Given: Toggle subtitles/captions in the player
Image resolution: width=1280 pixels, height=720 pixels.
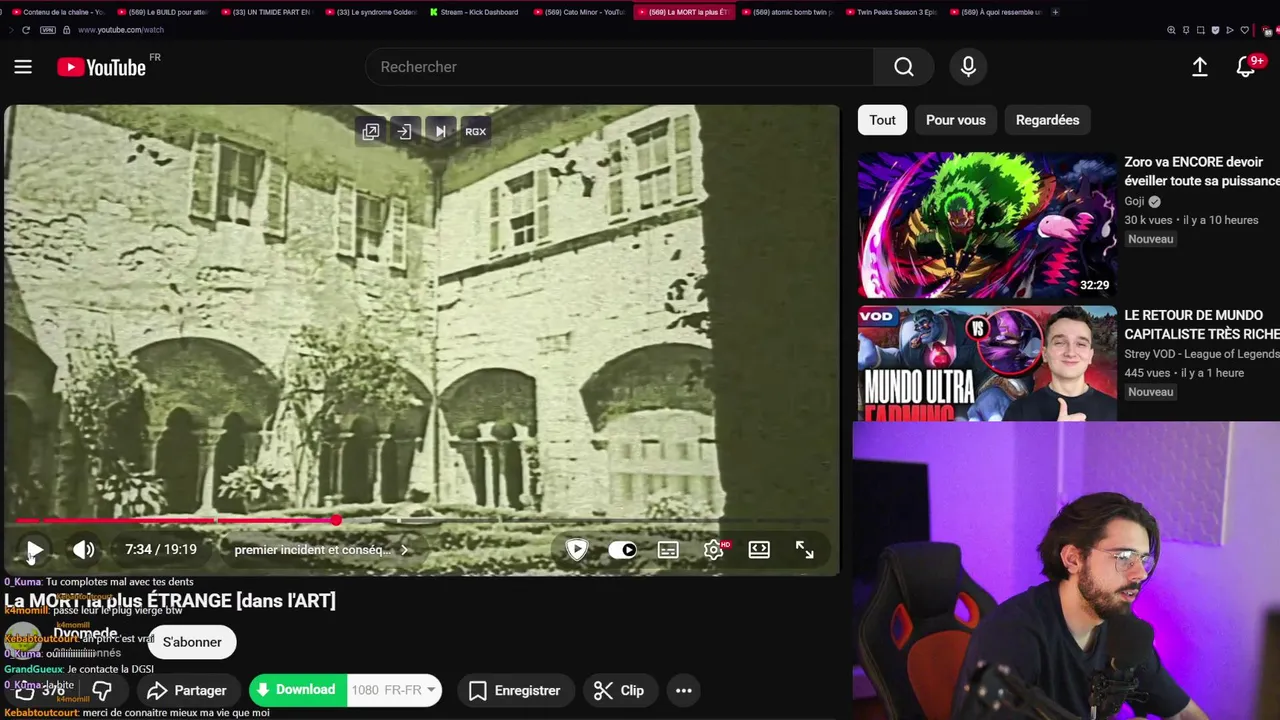Looking at the screenshot, I should [x=668, y=550].
